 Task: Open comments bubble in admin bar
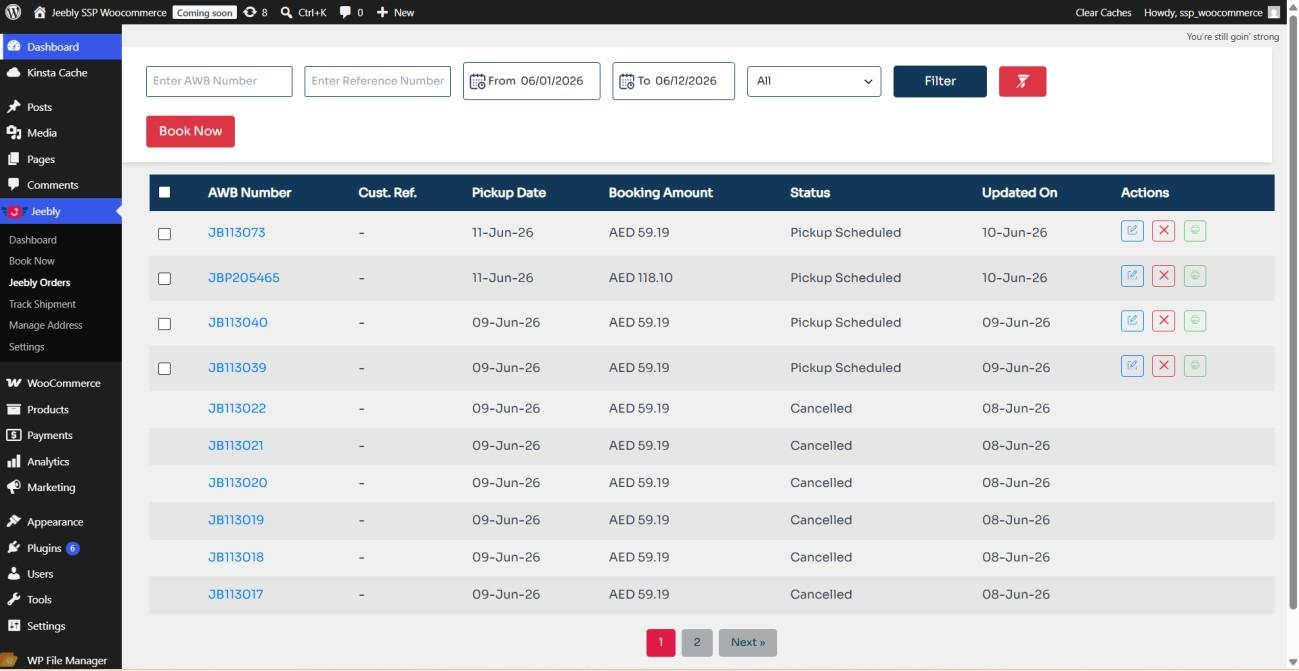click(350, 12)
